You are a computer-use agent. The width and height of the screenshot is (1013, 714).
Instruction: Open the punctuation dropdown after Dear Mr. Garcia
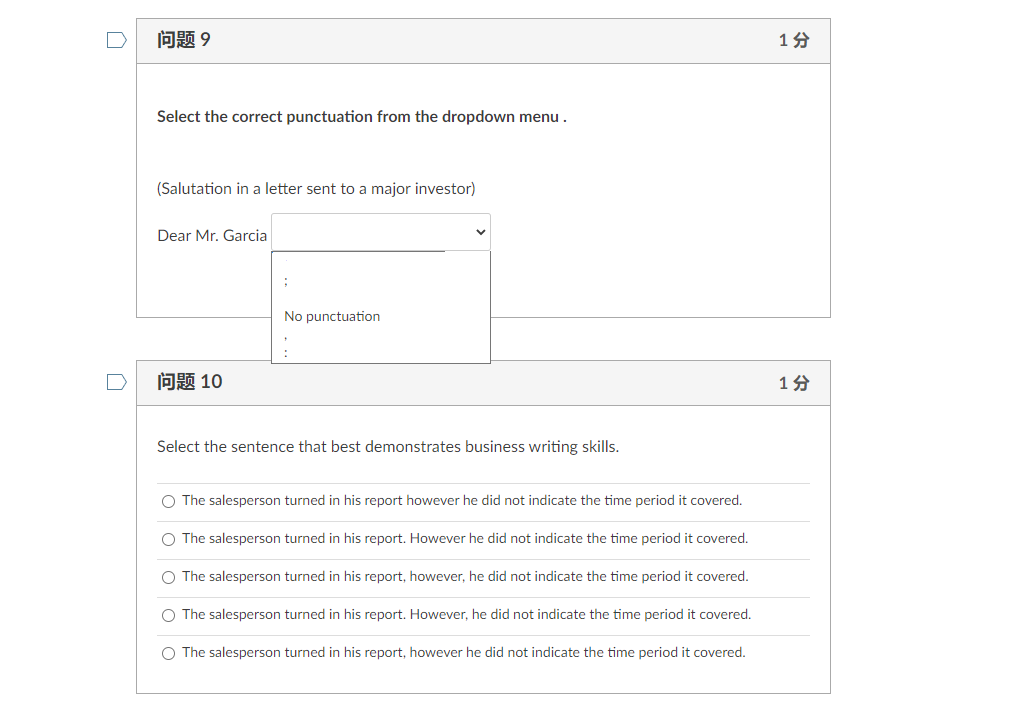pos(380,231)
